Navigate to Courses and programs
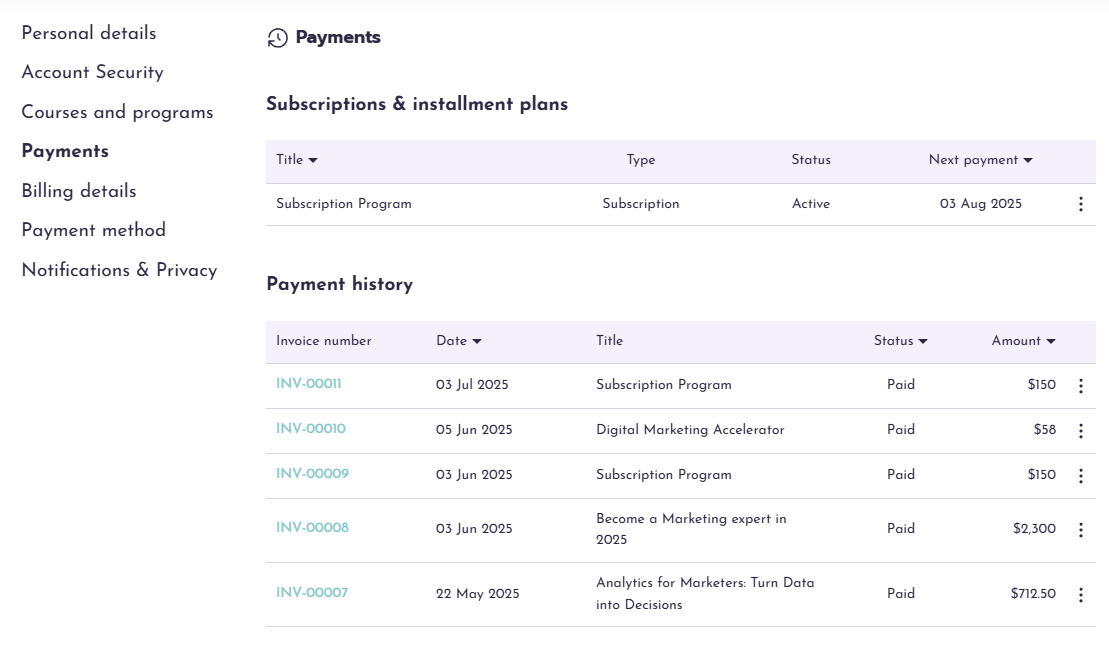1109x656 pixels. (117, 112)
